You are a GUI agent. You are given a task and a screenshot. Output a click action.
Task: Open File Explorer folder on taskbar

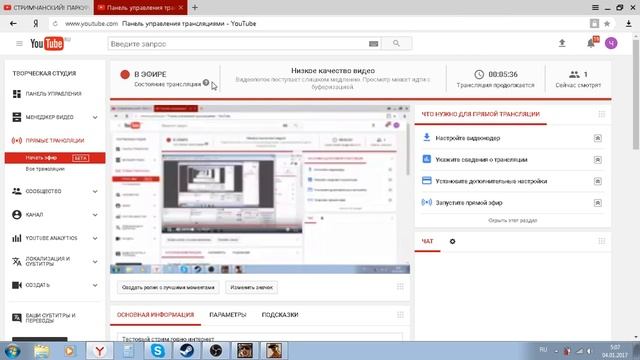(41, 351)
